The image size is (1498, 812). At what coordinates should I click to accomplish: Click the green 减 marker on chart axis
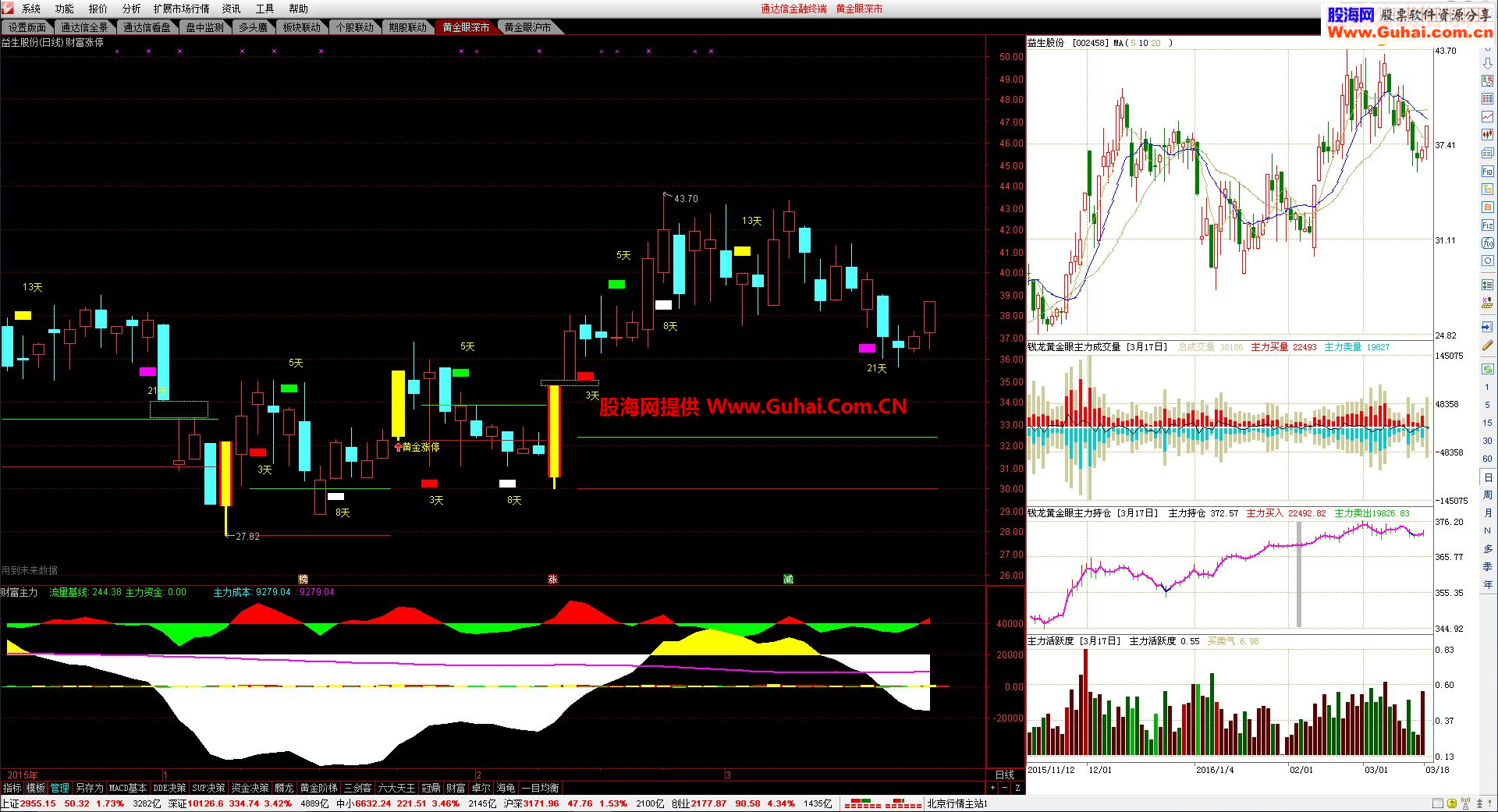(788, 579)
